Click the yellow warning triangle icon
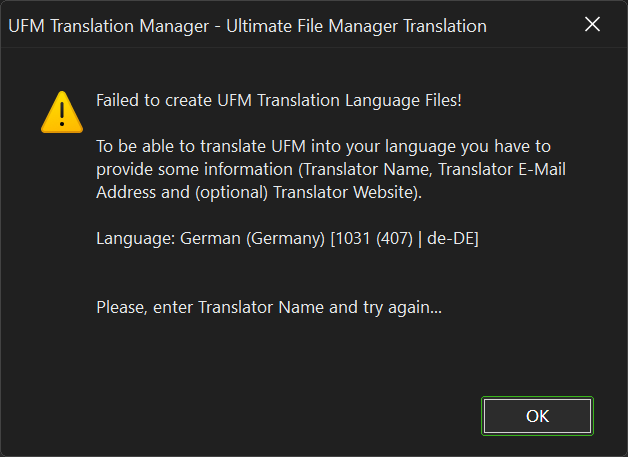The width and height of the screenshot is (628, 457). coord(62,111)
